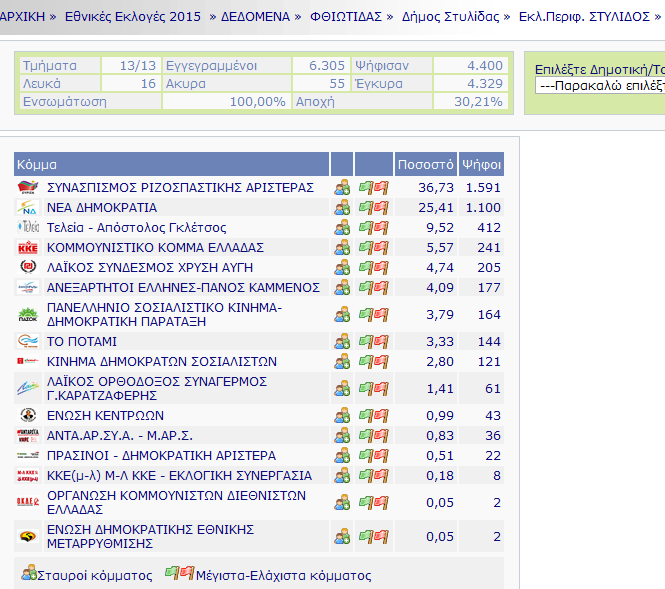Click the 1.591 votes cell

[x=483, y=187]
